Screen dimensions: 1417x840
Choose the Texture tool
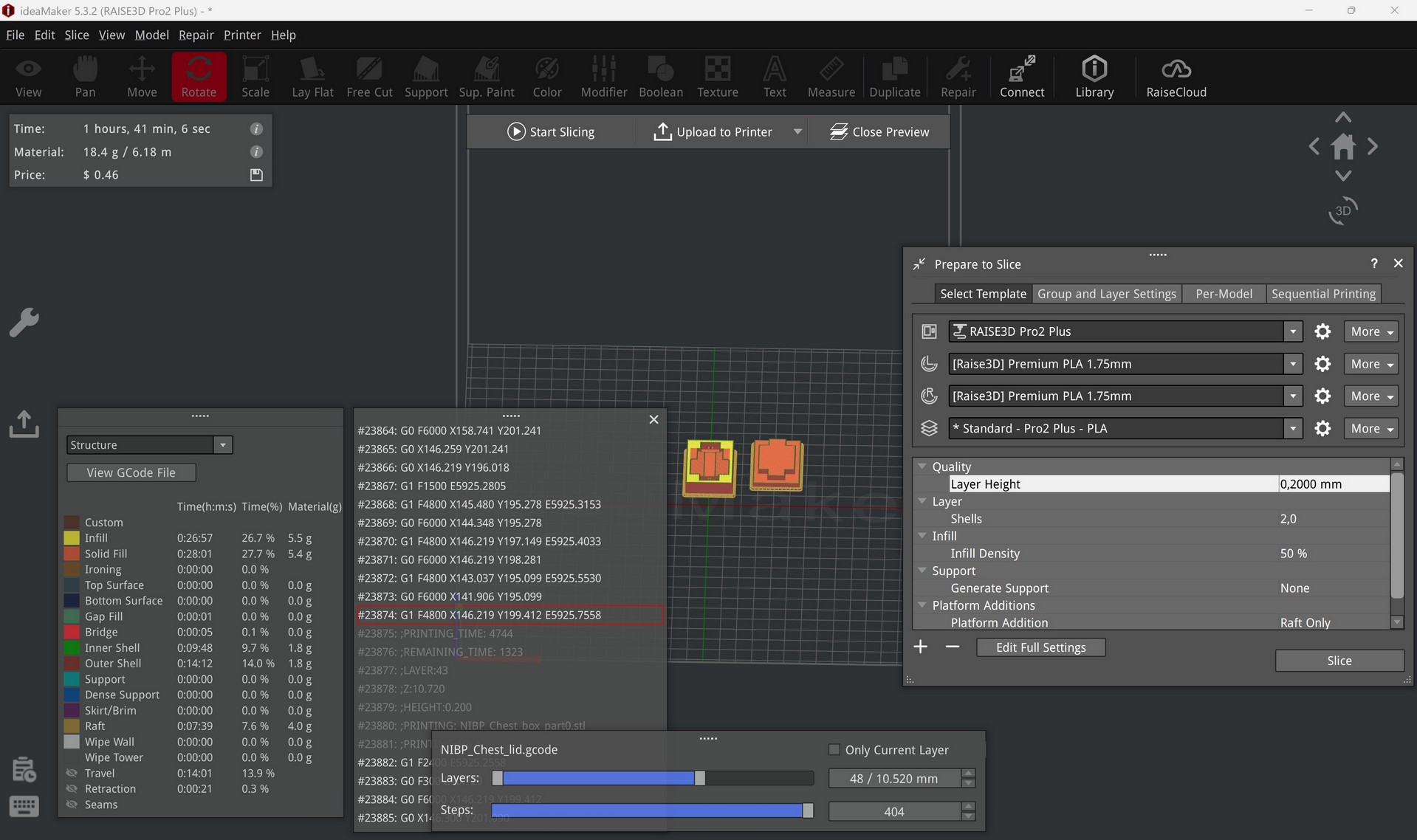tap(718, 77)
